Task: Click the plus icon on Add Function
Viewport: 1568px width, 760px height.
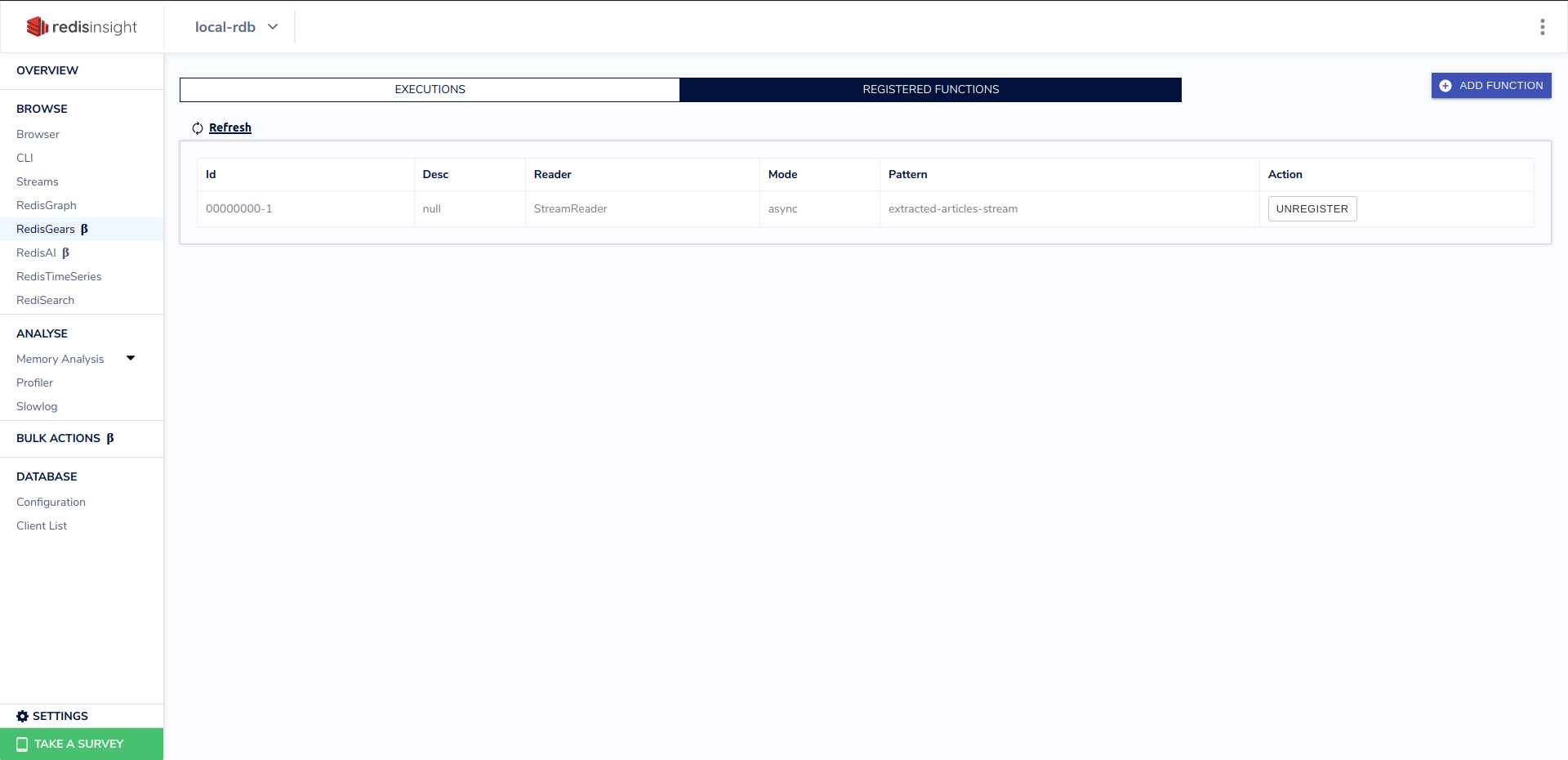Action: (x=1445, y=86)
